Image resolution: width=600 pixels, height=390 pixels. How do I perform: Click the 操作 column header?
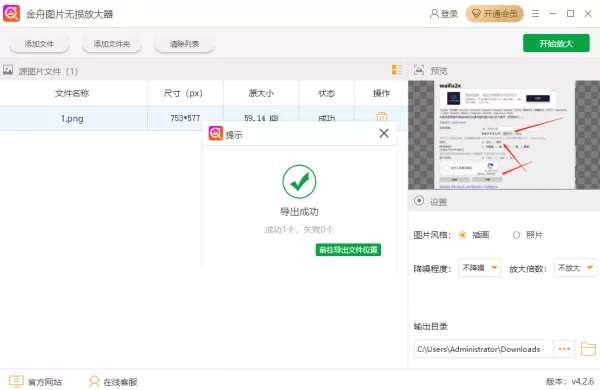click(382, 93)
